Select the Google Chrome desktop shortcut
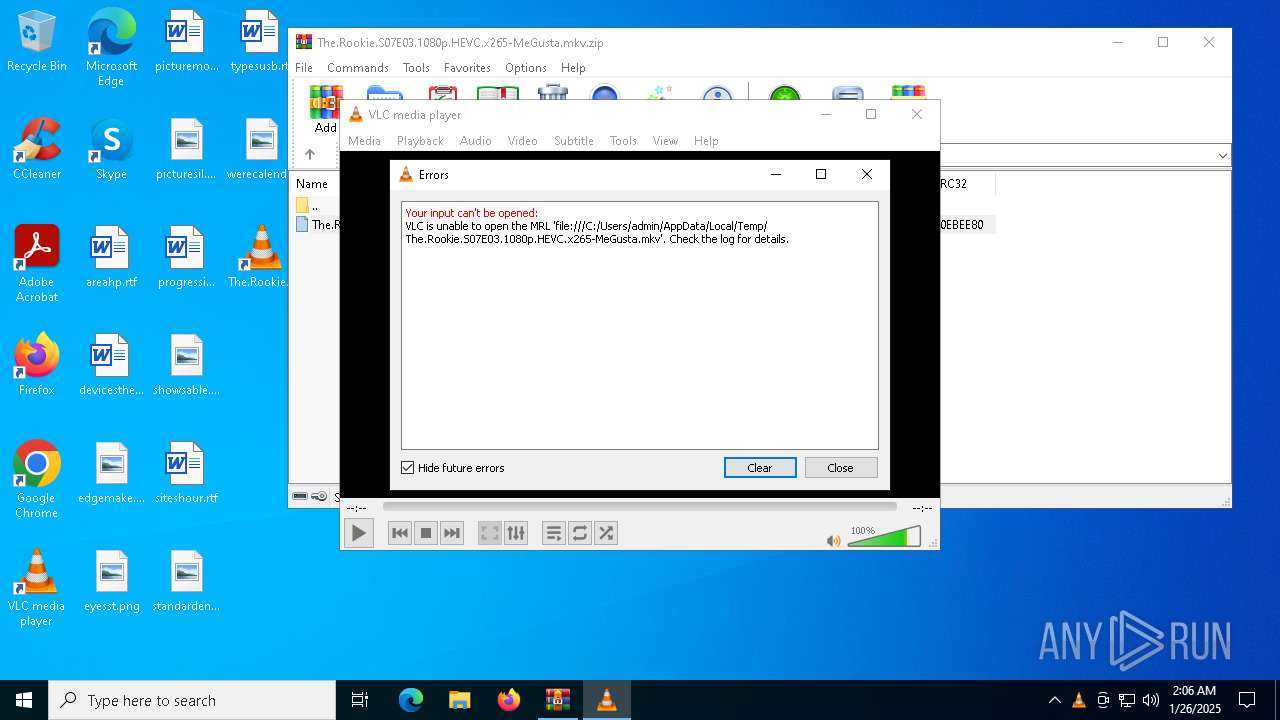This screenshot has width=1280, height=720. coord(37,480)
